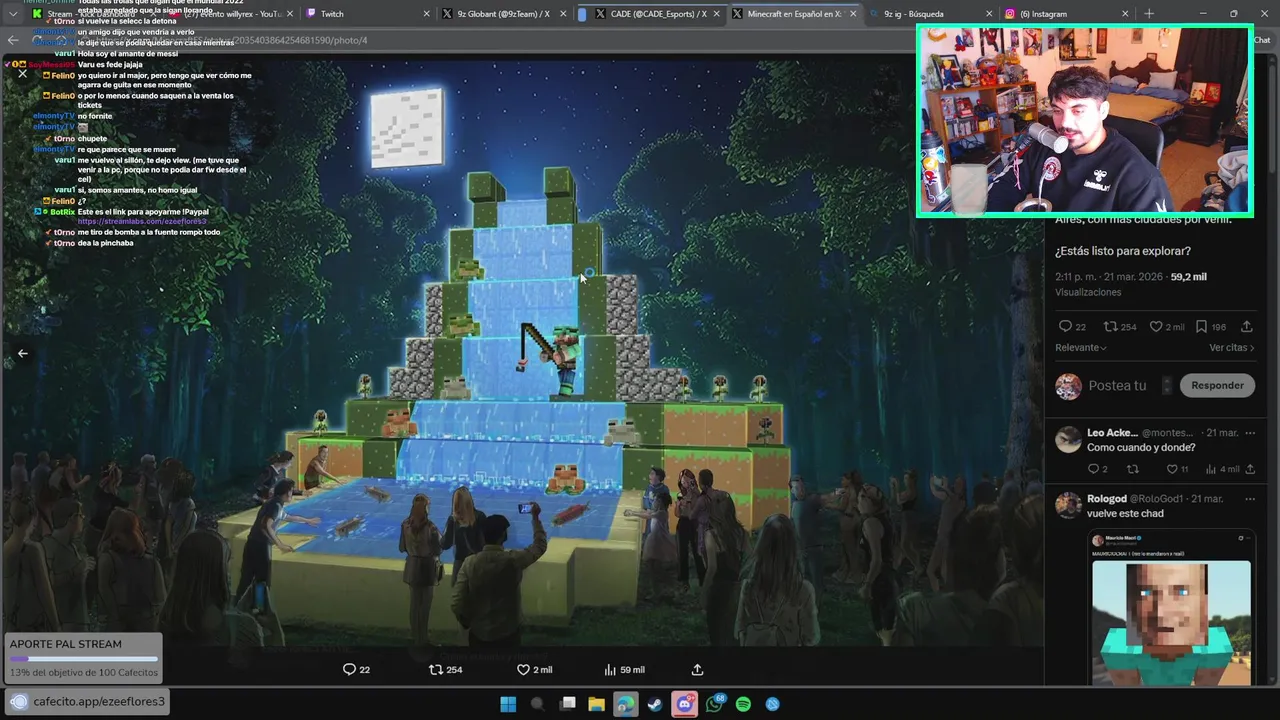
Task: Open more options on Rologod's reply
Action: click(1250, 499)
